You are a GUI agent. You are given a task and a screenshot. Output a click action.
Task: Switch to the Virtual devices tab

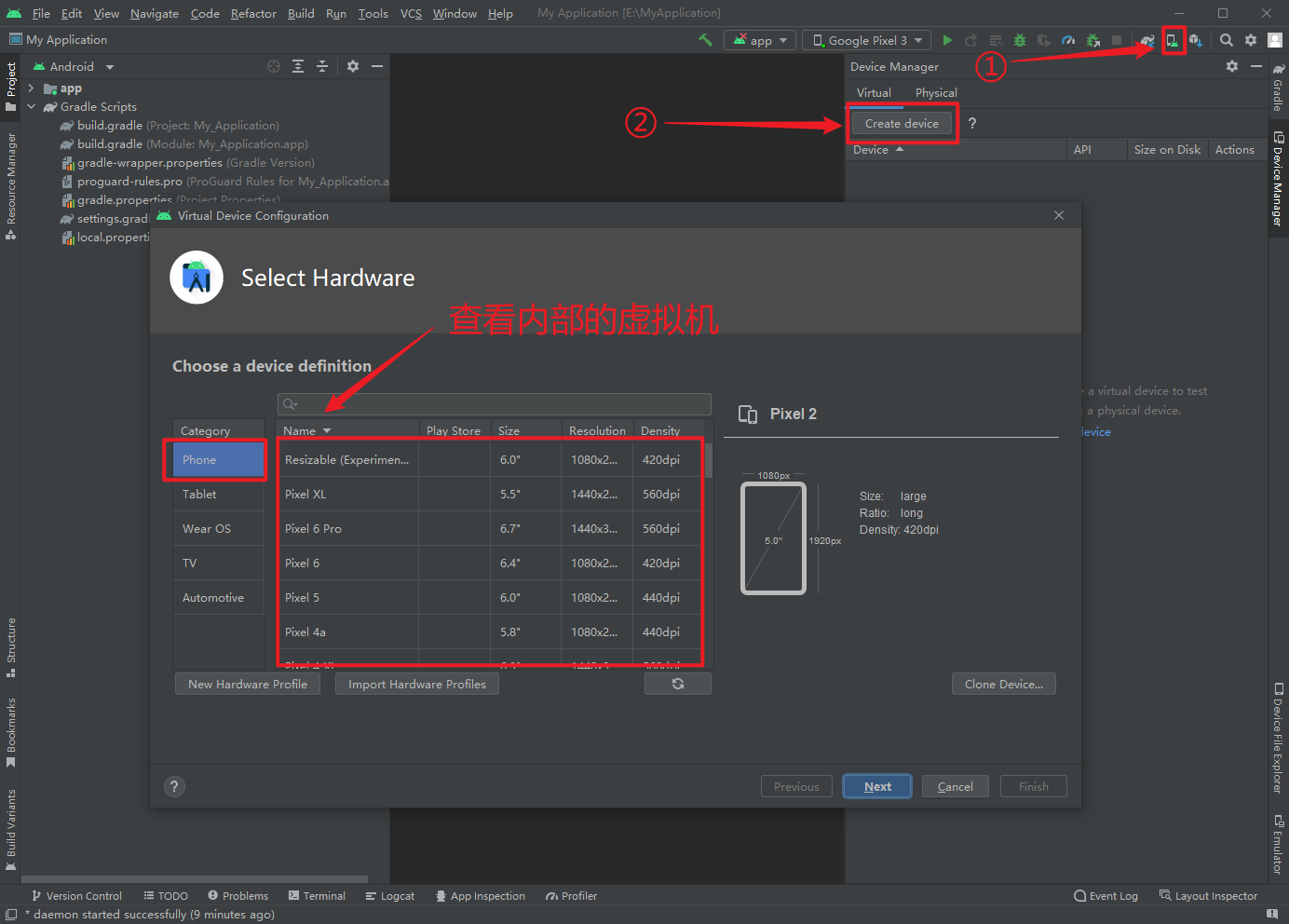pos(874,92)
